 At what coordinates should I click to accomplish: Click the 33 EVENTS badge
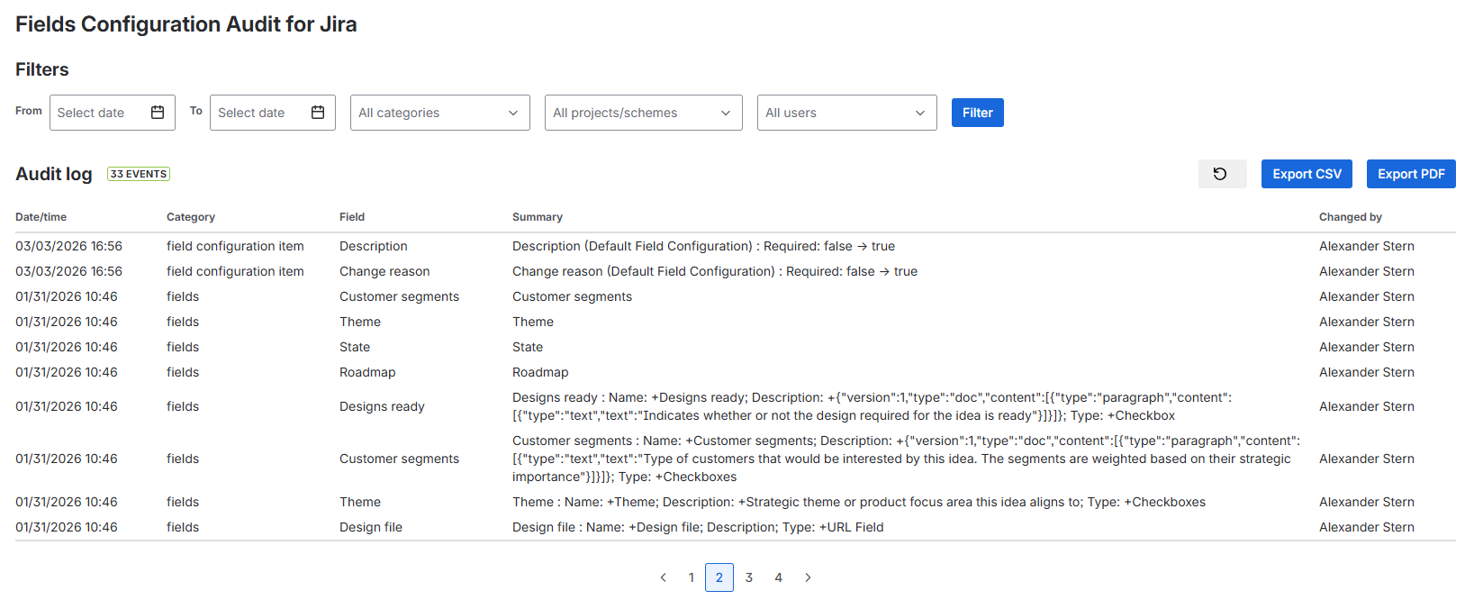[x=139, y=174]
